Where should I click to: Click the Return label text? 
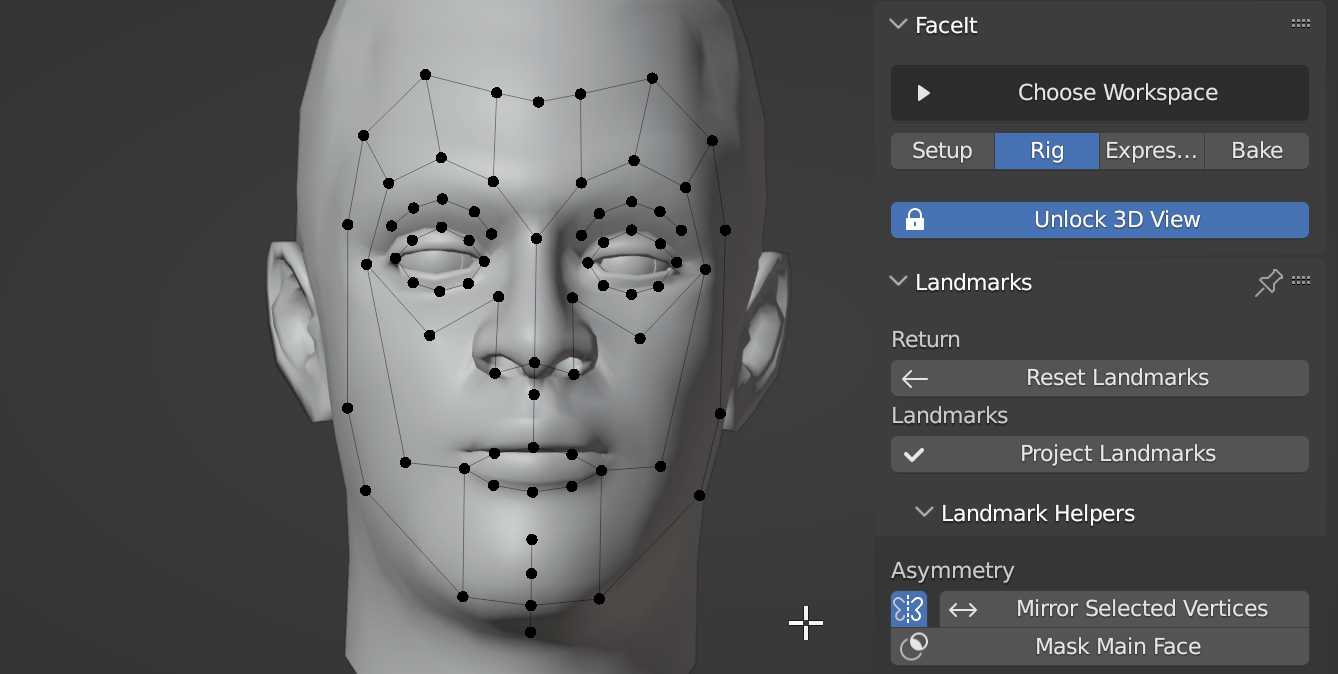[x=925, y=340]
